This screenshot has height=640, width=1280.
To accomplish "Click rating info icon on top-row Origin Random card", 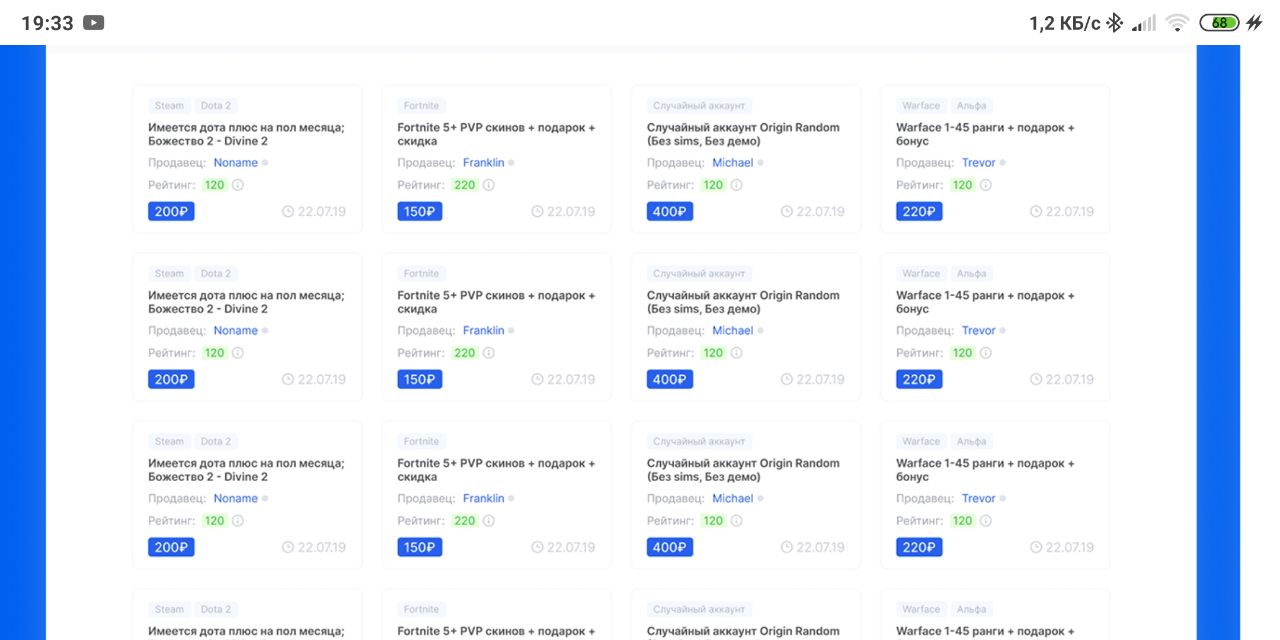I will coord(737,185).
